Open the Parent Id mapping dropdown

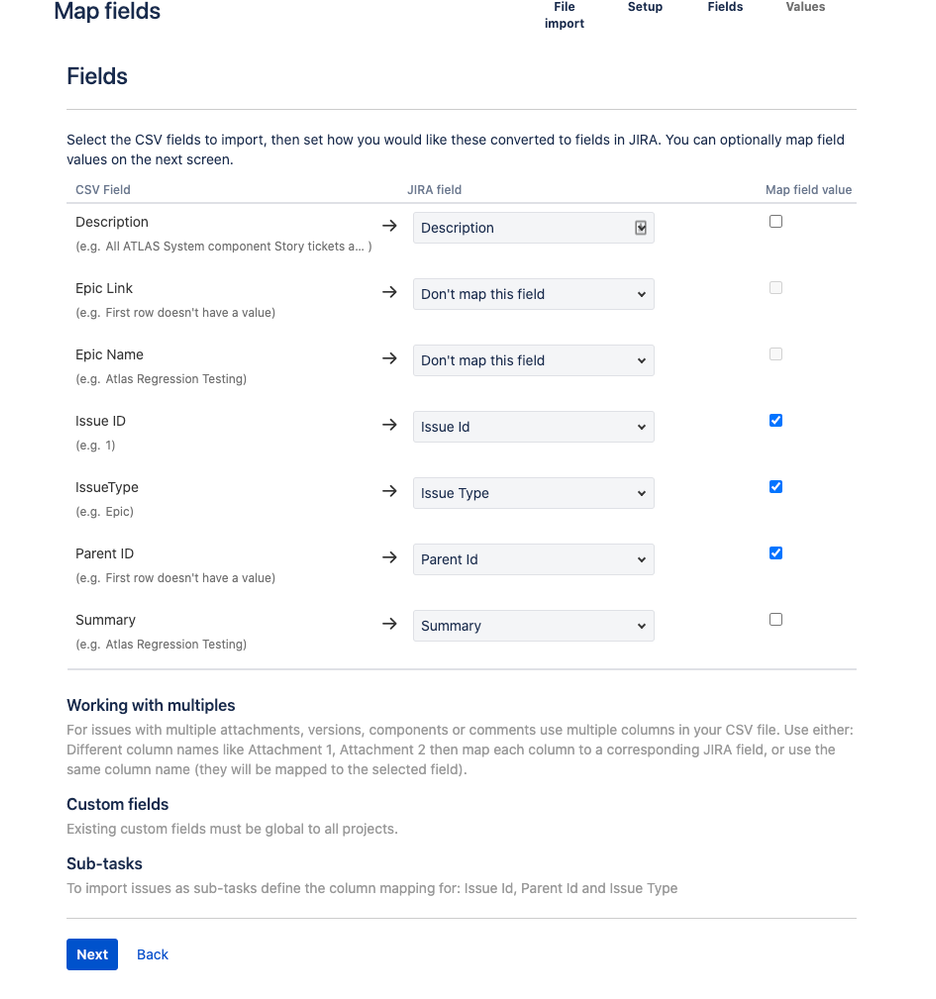pos(533,559)
